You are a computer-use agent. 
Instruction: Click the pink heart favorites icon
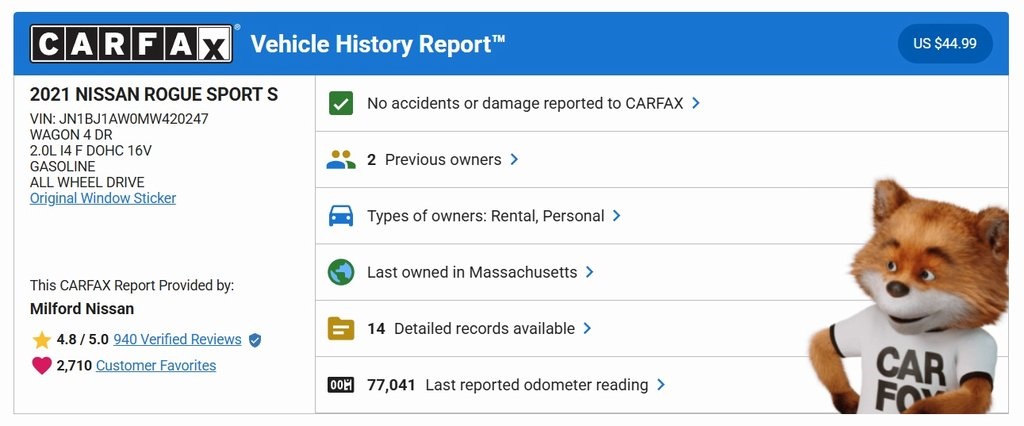[x=41, y=366]
